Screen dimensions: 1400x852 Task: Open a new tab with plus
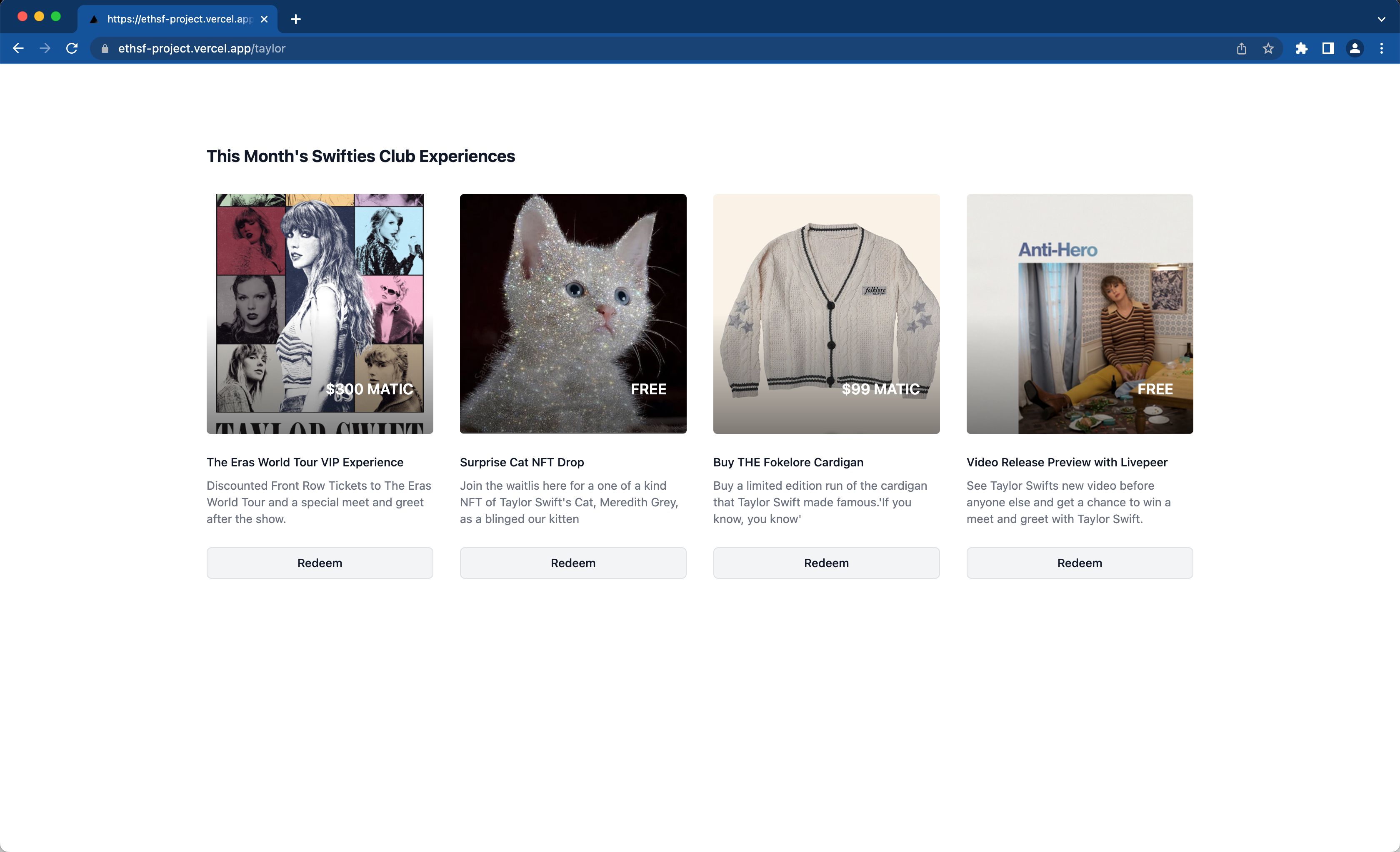(x=295, y=19)
